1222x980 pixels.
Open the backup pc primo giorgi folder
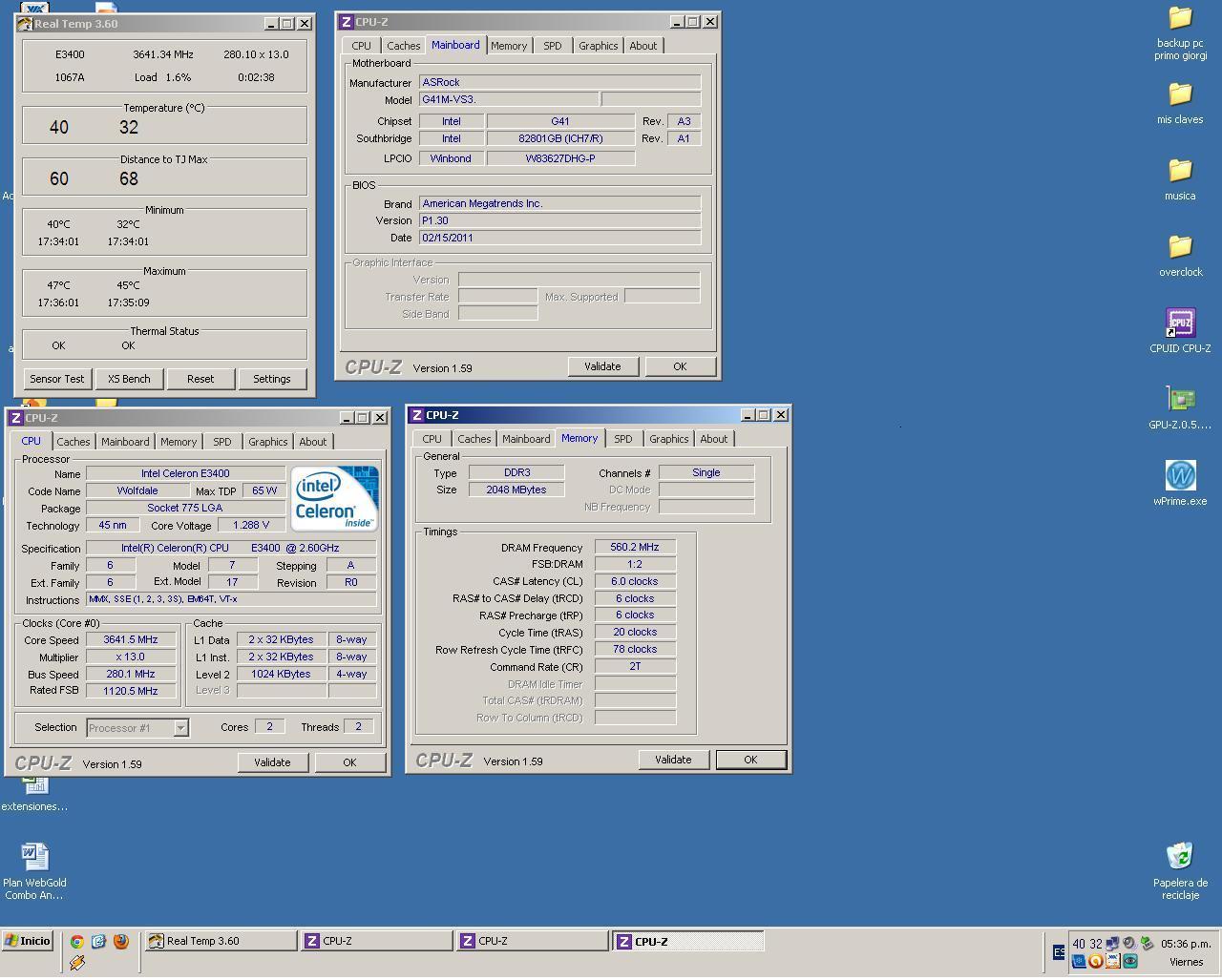click(x=1180, y=32)
